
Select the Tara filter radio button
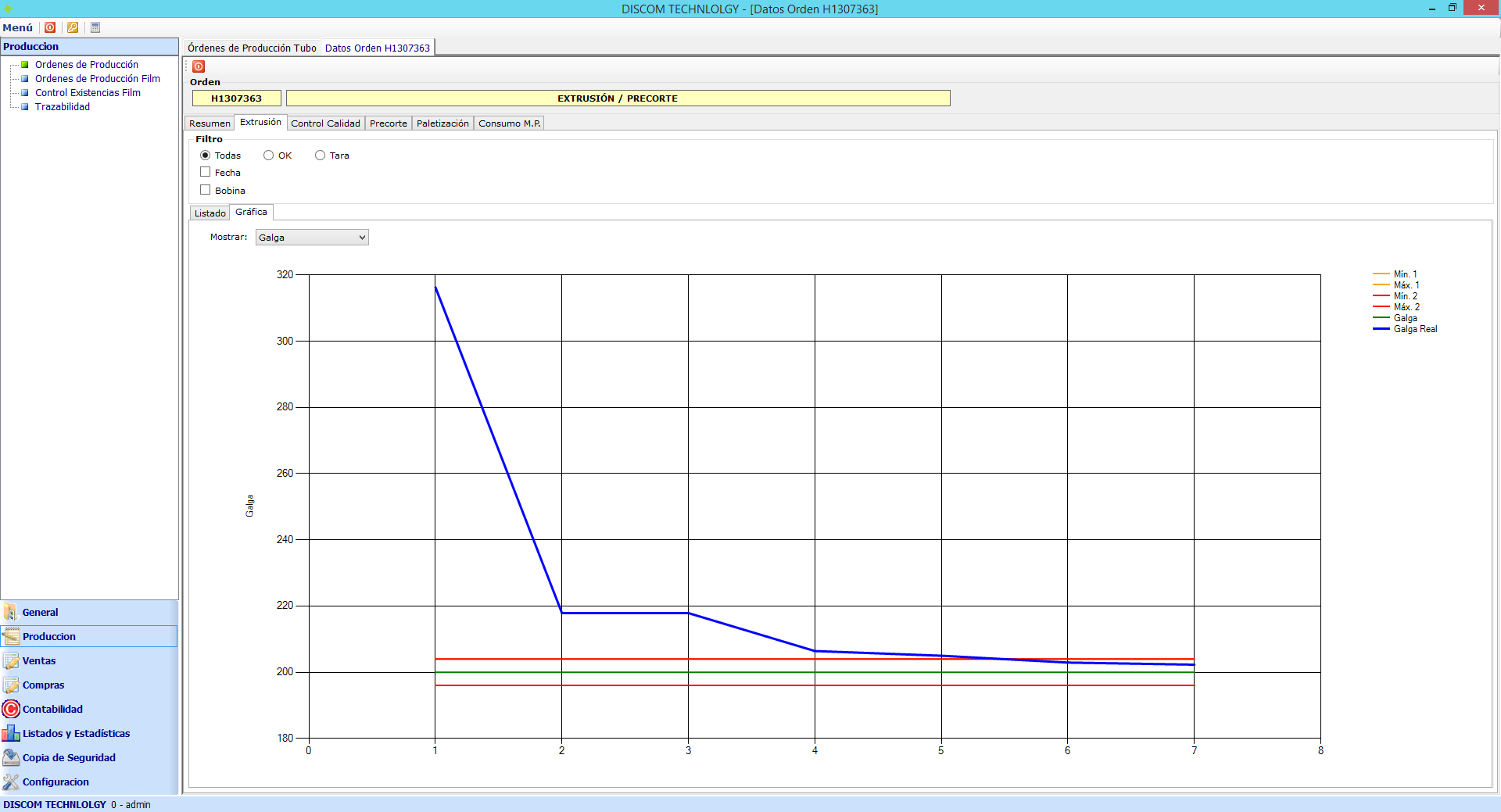coord(321,156)
